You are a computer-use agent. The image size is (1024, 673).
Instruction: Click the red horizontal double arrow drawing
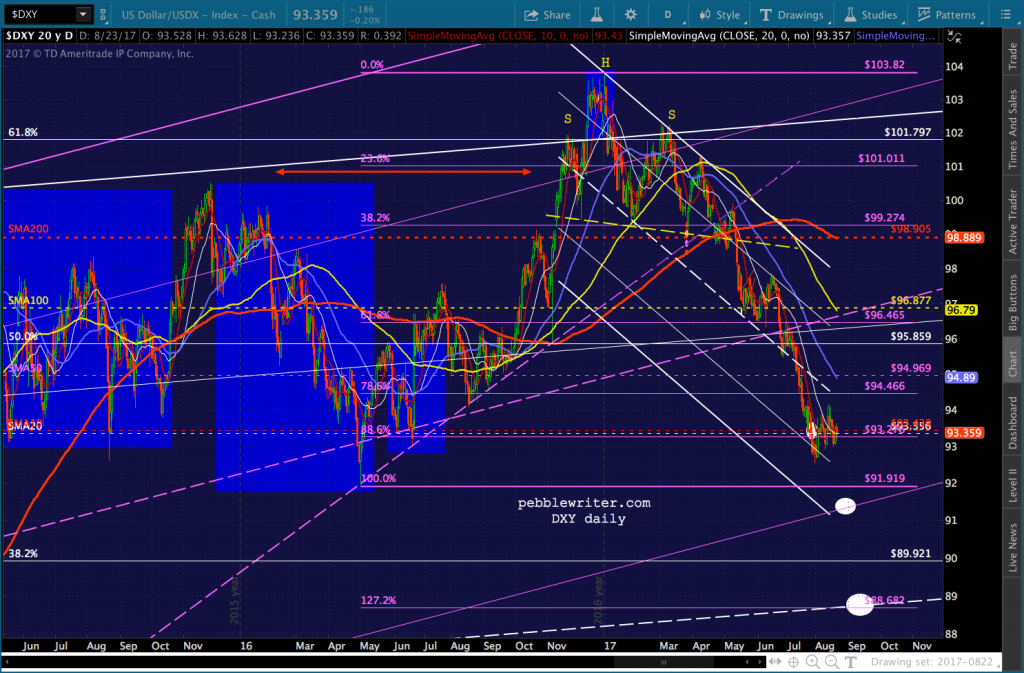[x=403, y=172]
